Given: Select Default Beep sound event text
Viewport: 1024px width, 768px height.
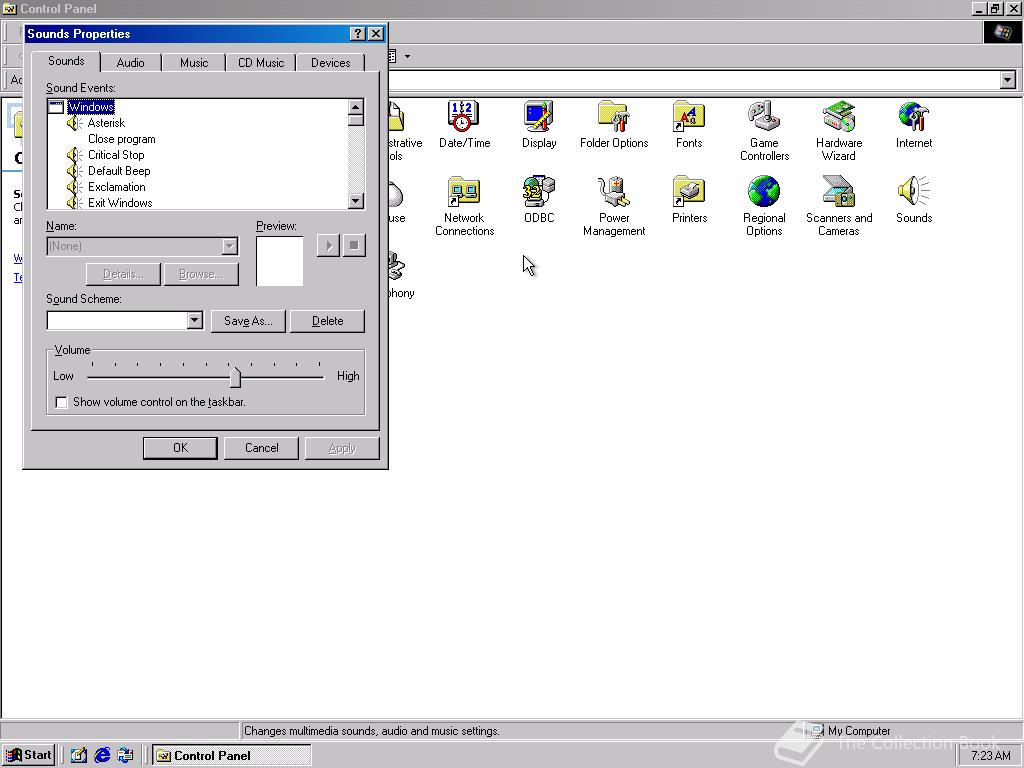Looking at the screenshot, I should point(119,171).
